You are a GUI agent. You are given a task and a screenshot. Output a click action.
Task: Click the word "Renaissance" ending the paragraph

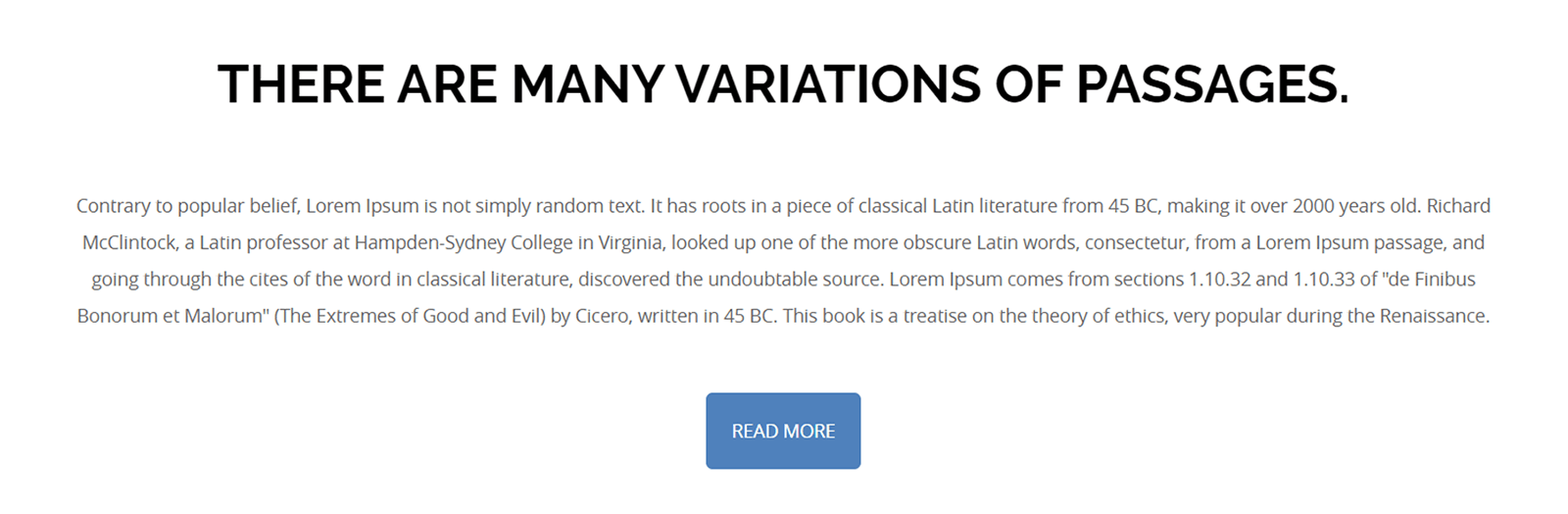[x=1434, y=316]
